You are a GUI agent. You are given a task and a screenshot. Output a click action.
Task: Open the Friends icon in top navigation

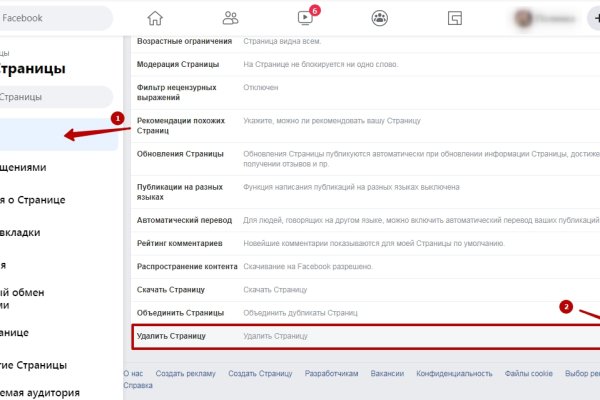click(231, 17)
